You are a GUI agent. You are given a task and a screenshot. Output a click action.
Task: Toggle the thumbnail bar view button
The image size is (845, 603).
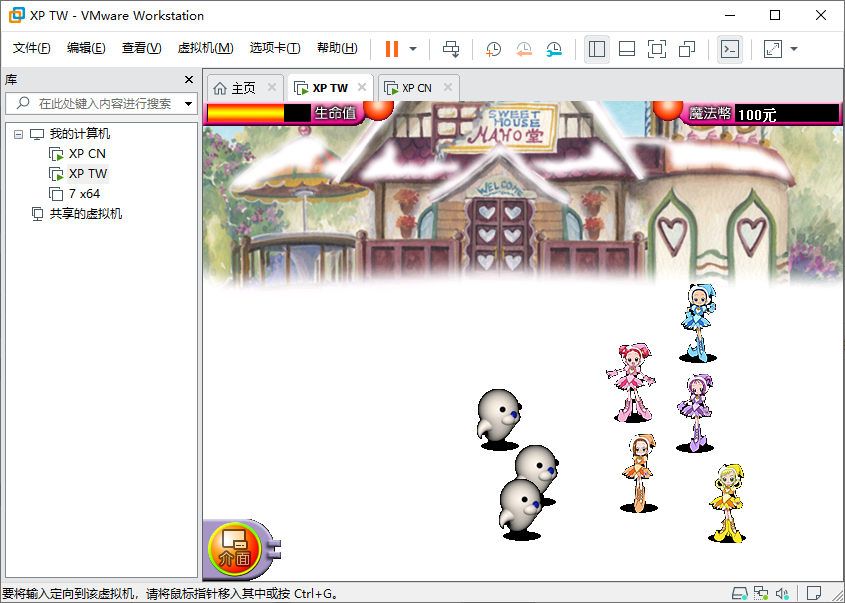[627, 49]
